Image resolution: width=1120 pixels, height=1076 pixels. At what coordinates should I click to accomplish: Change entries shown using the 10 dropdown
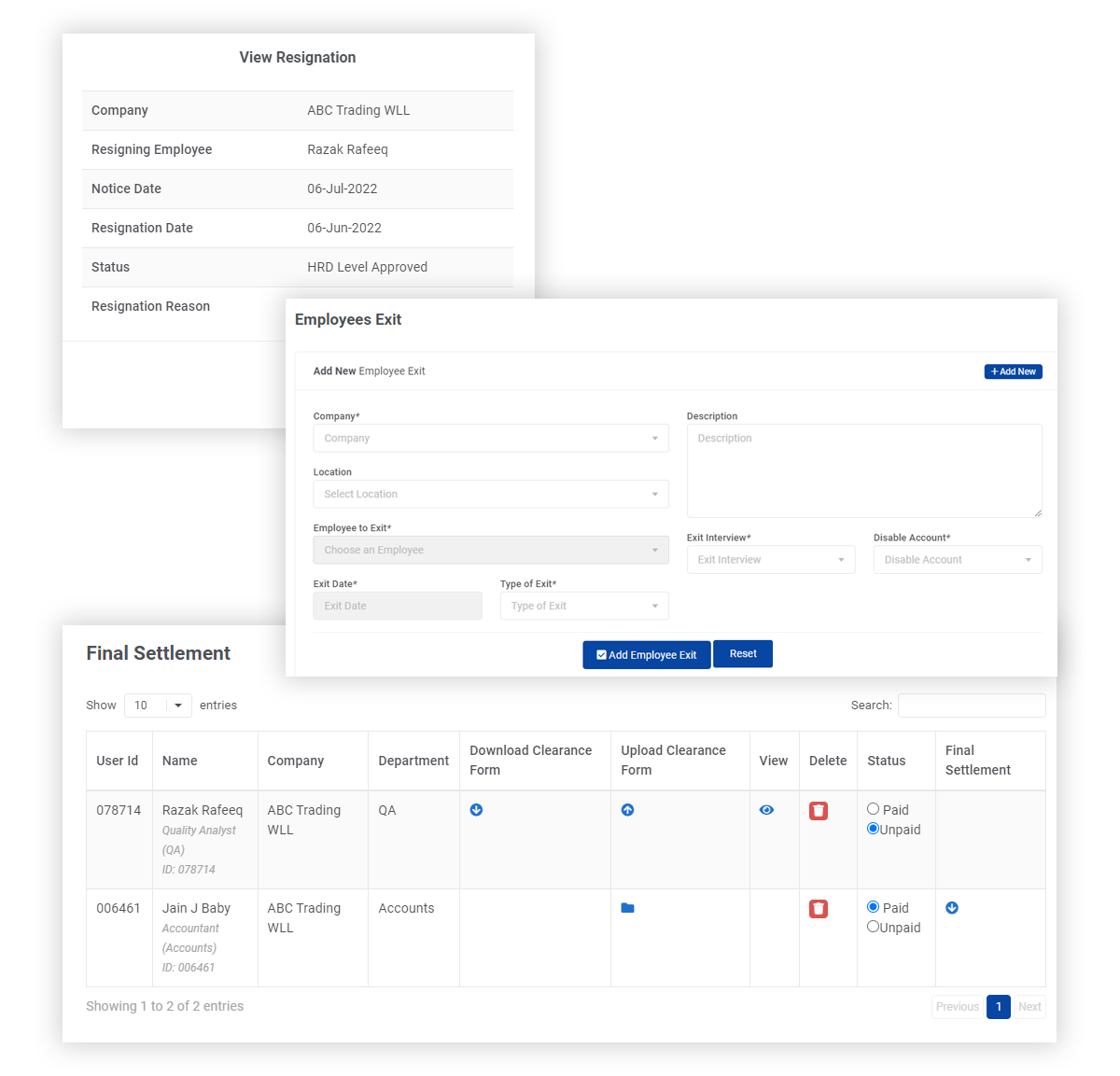157,706
